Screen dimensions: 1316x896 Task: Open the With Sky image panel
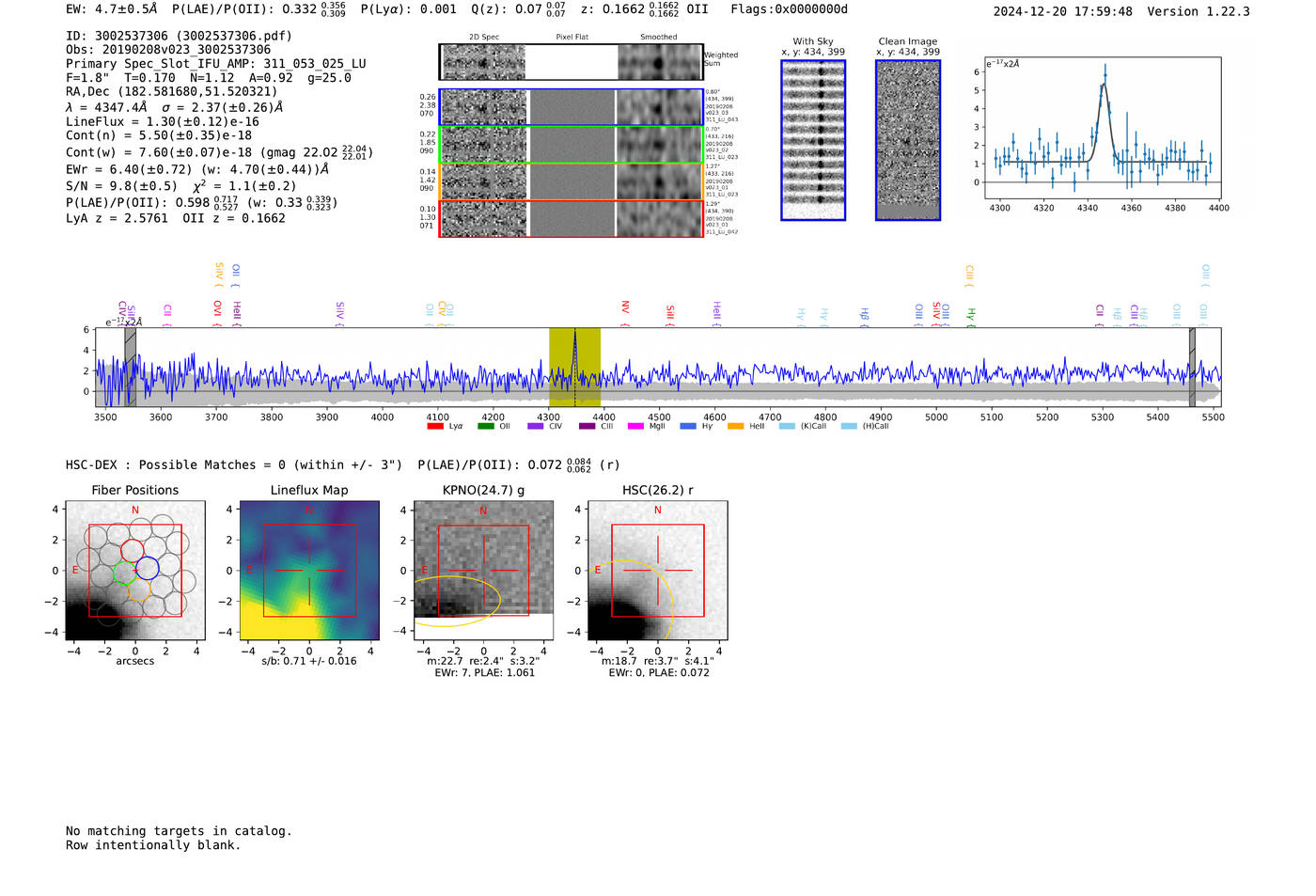pos(813,140)
